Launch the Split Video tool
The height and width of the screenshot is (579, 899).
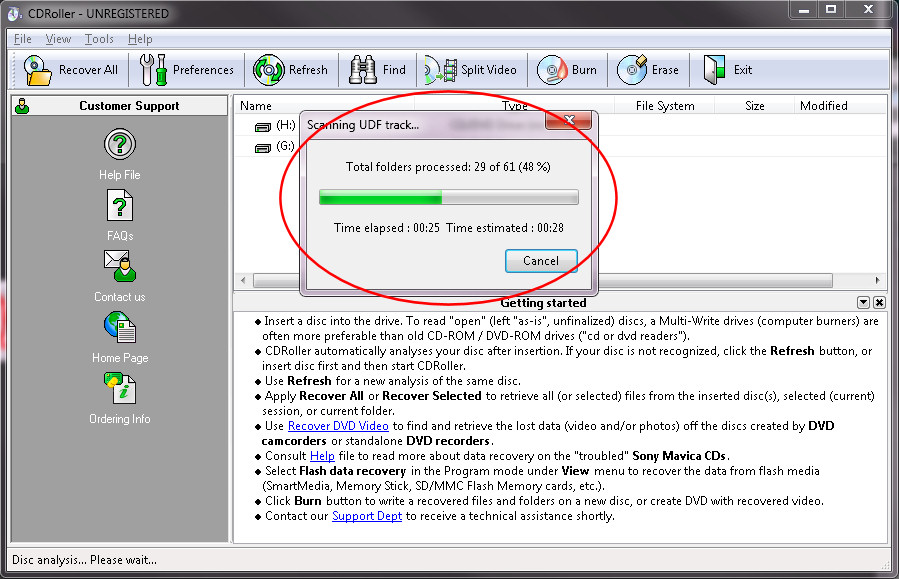click(x=441, y=70)
